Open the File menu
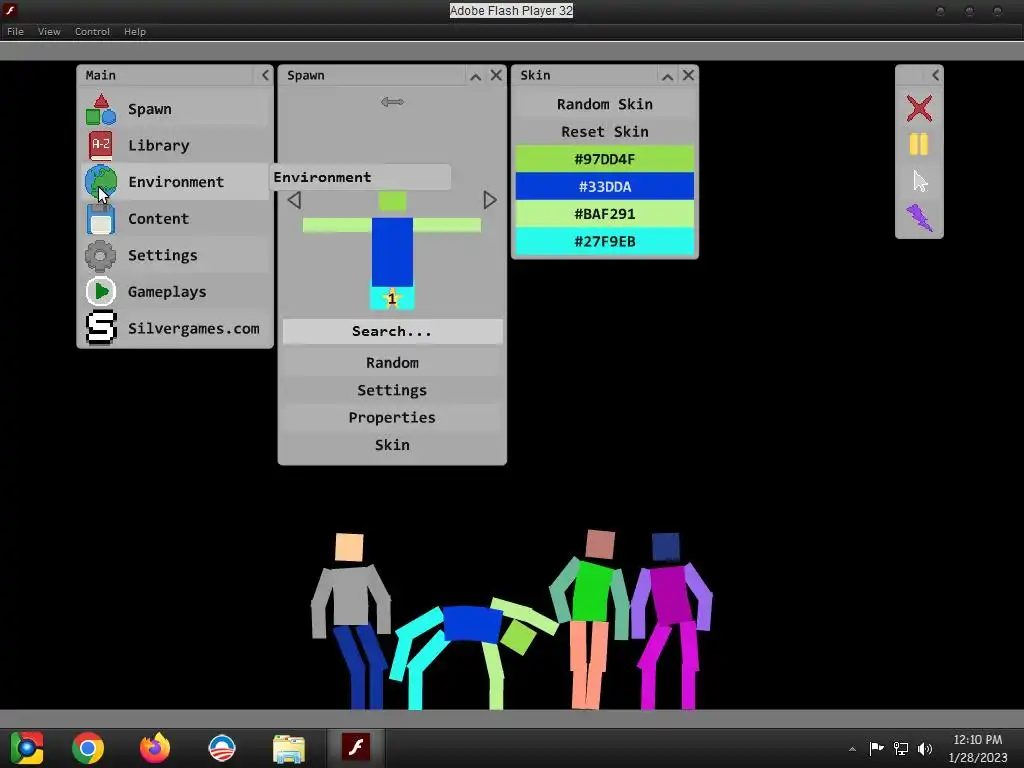 click(x=15, y=31)
